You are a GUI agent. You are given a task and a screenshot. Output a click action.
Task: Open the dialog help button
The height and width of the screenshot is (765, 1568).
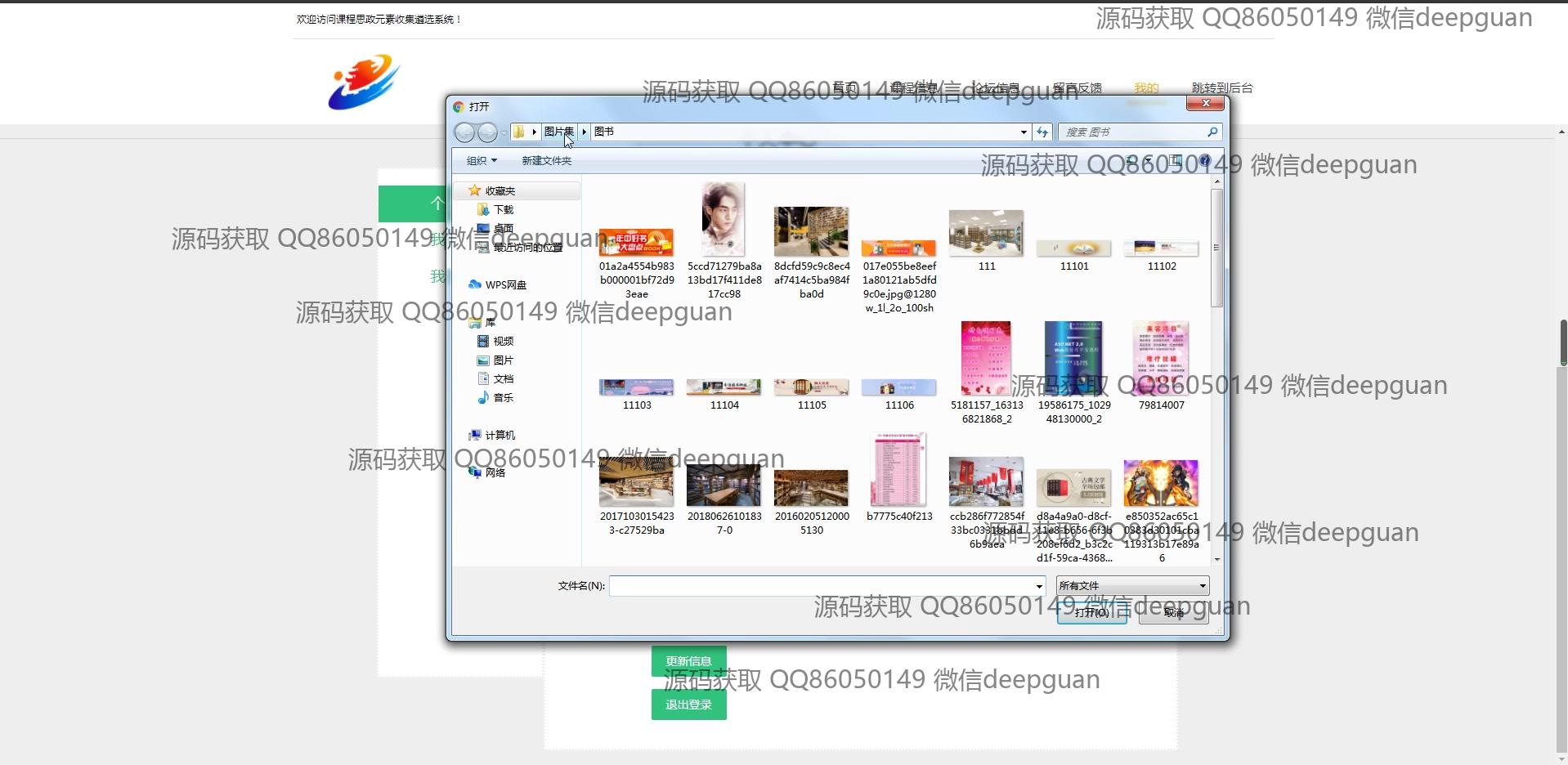[1204, 161]
